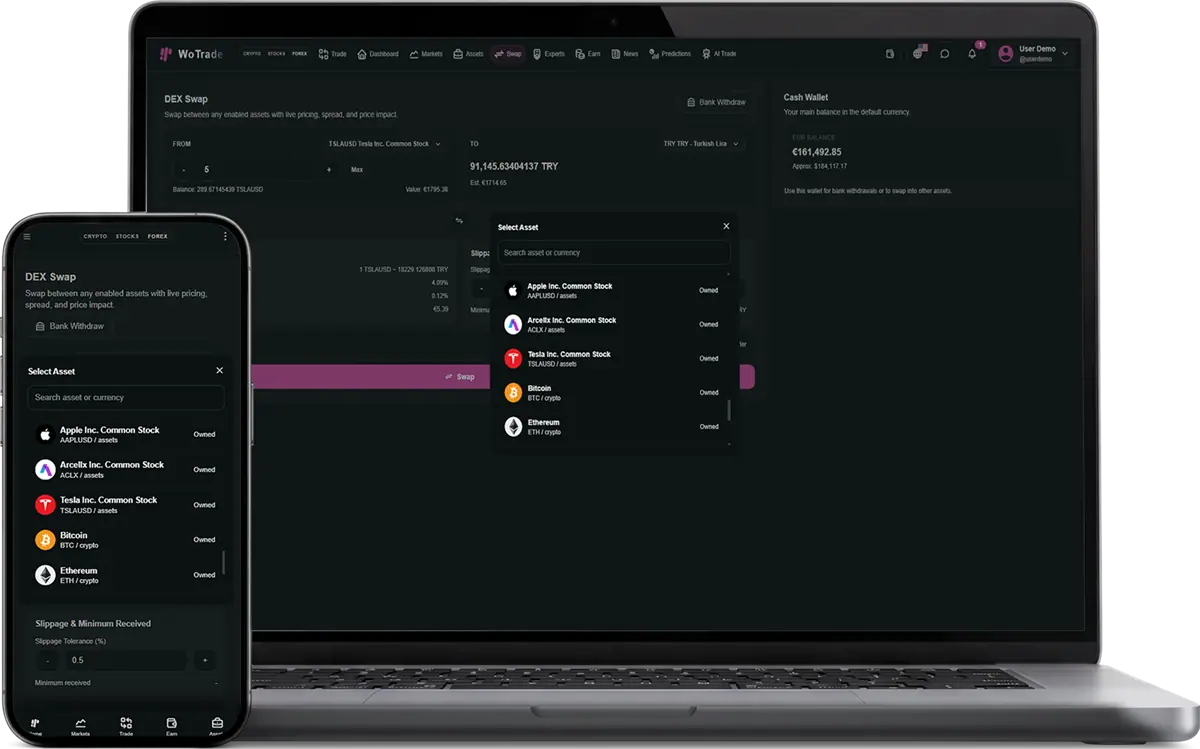Click the Bitcoin logo icon on the phone
The image size is (1200, 749).
point(45,540)
